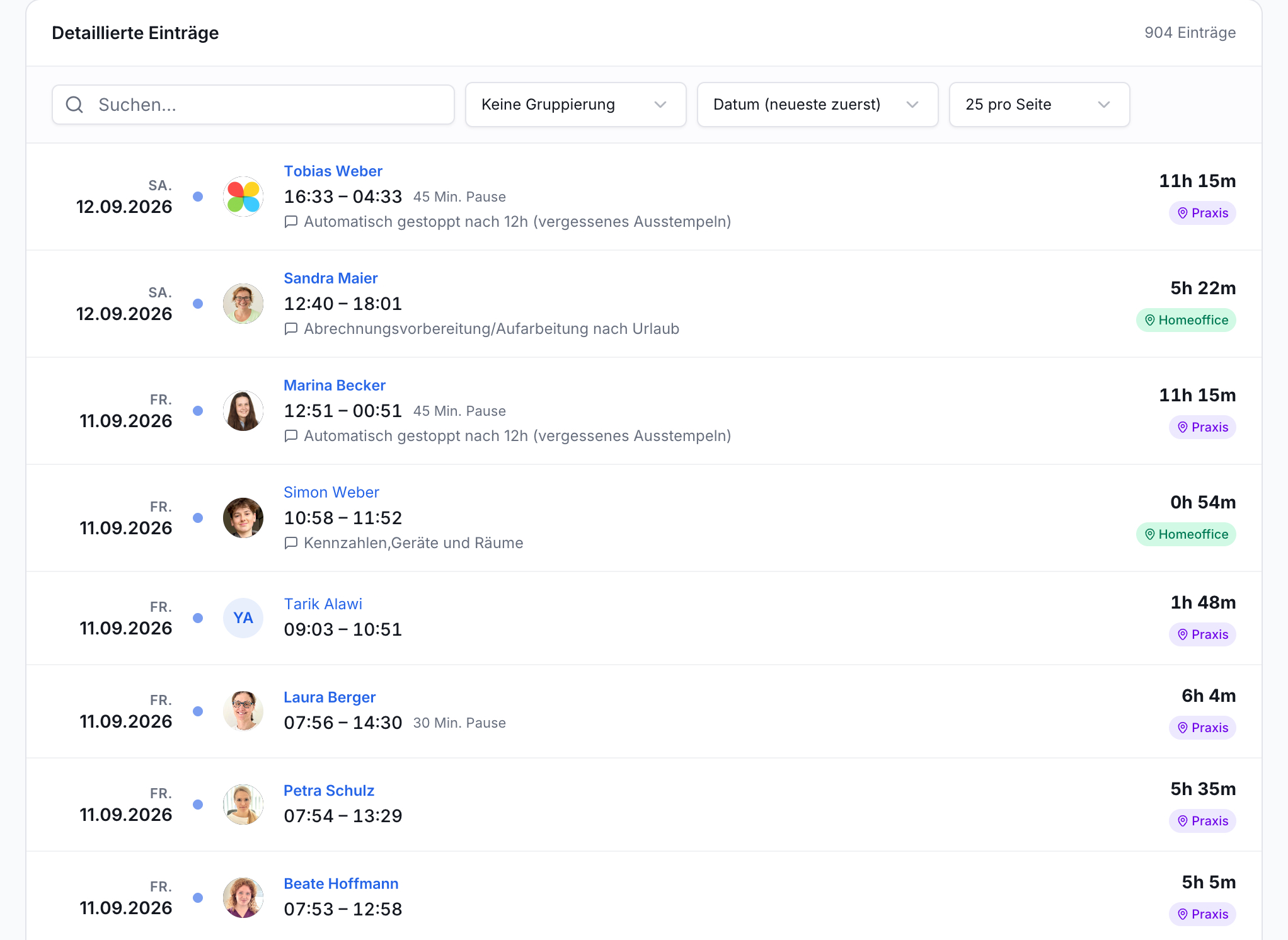Click the search magnifier icon
Image resolution: width=1288 pixels, height=940 pixels.
tap(74, 105)
